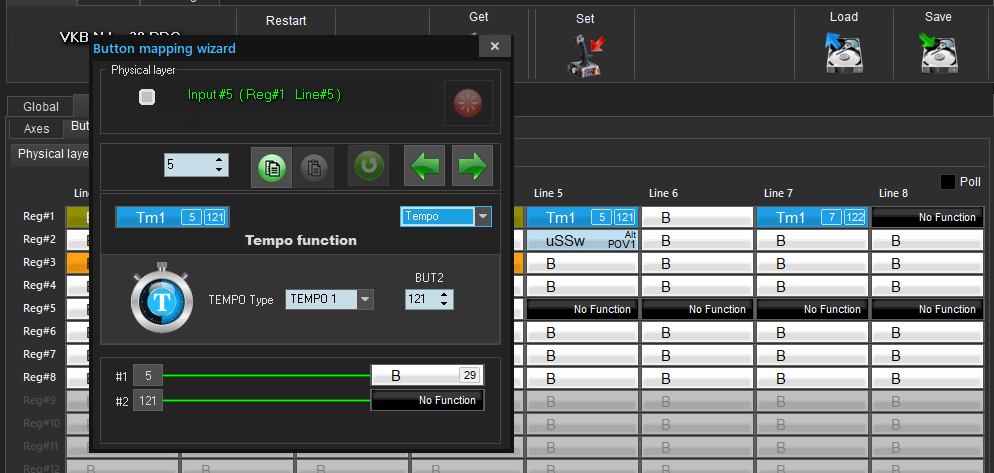This screenshot has width=994, height=473.
Task: Select Reg#3 Line 5 B cell
Action: [582, 263]
